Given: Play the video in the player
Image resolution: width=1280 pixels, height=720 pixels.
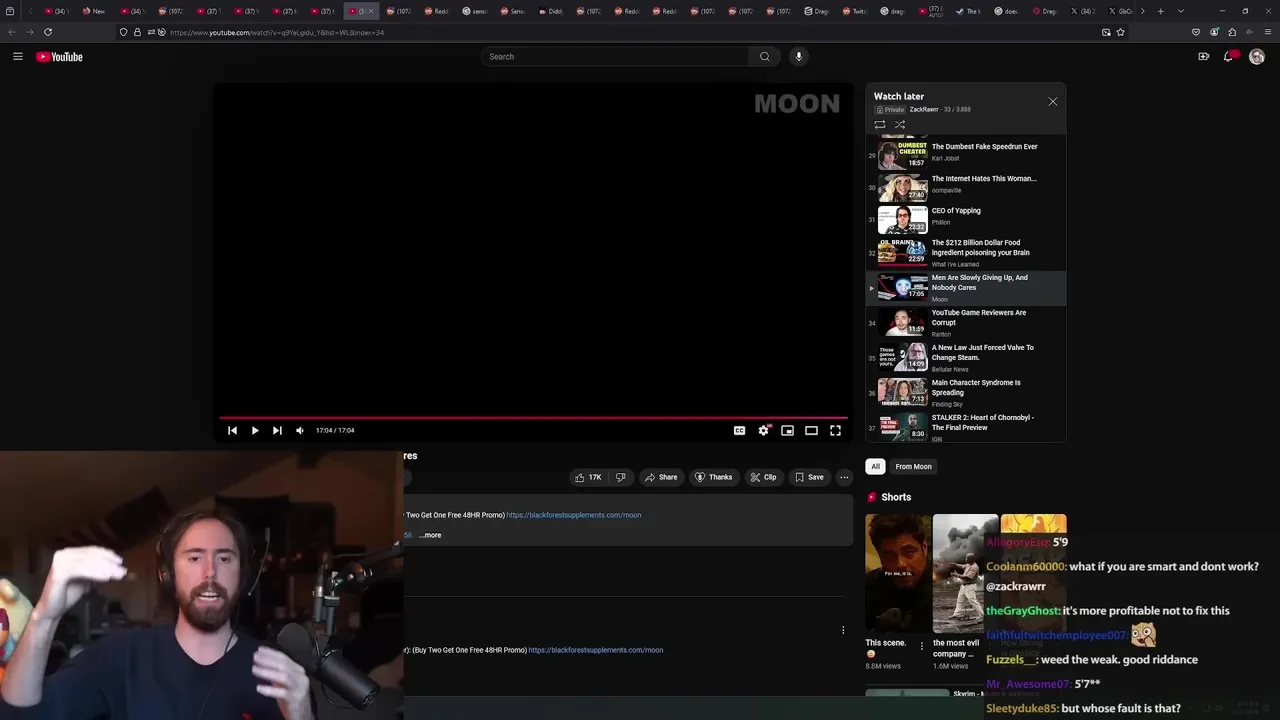Looking at the screenshot, I should (x=255, y=430).
